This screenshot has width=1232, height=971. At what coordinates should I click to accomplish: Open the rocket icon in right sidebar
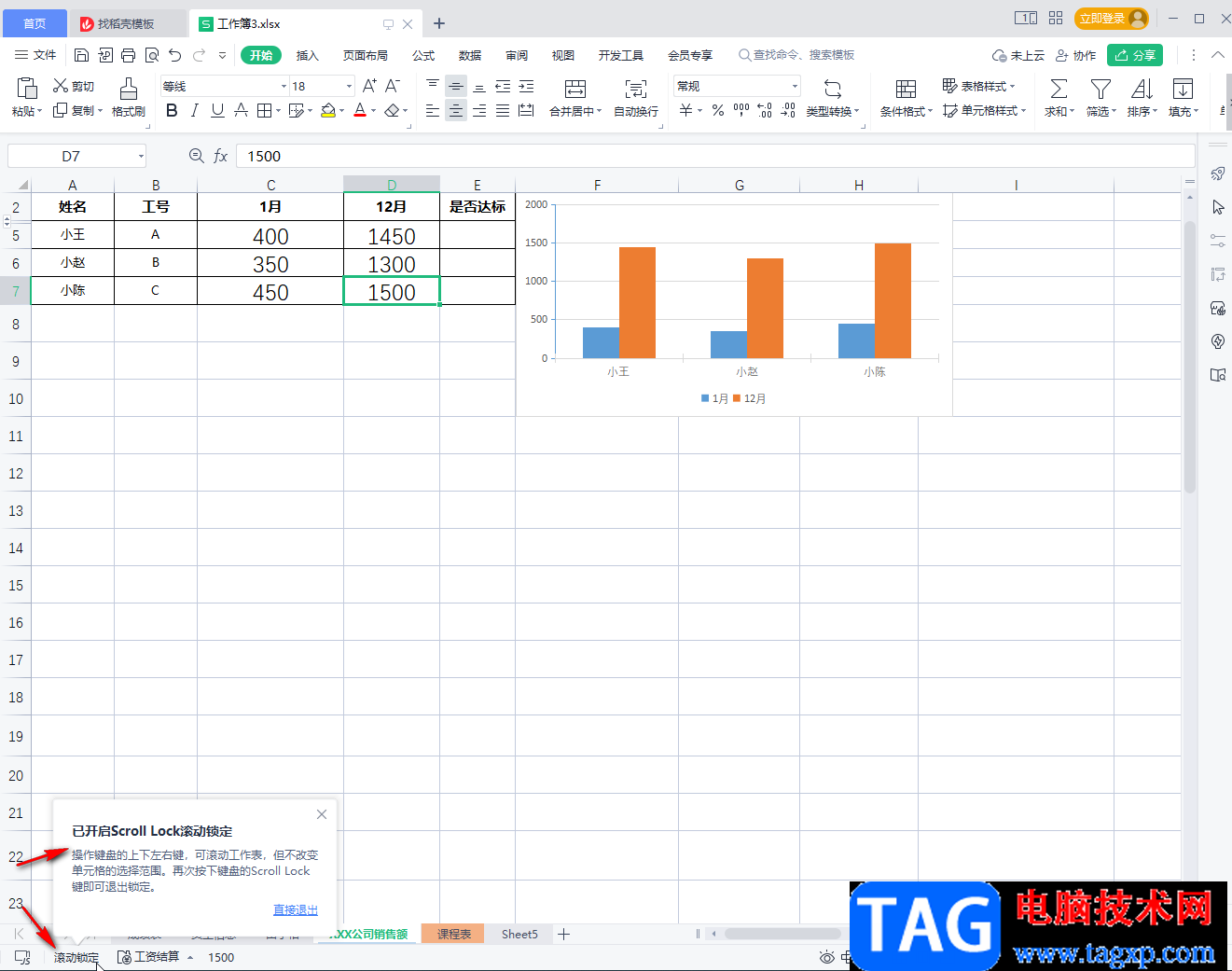click(x=1218, y=173)
